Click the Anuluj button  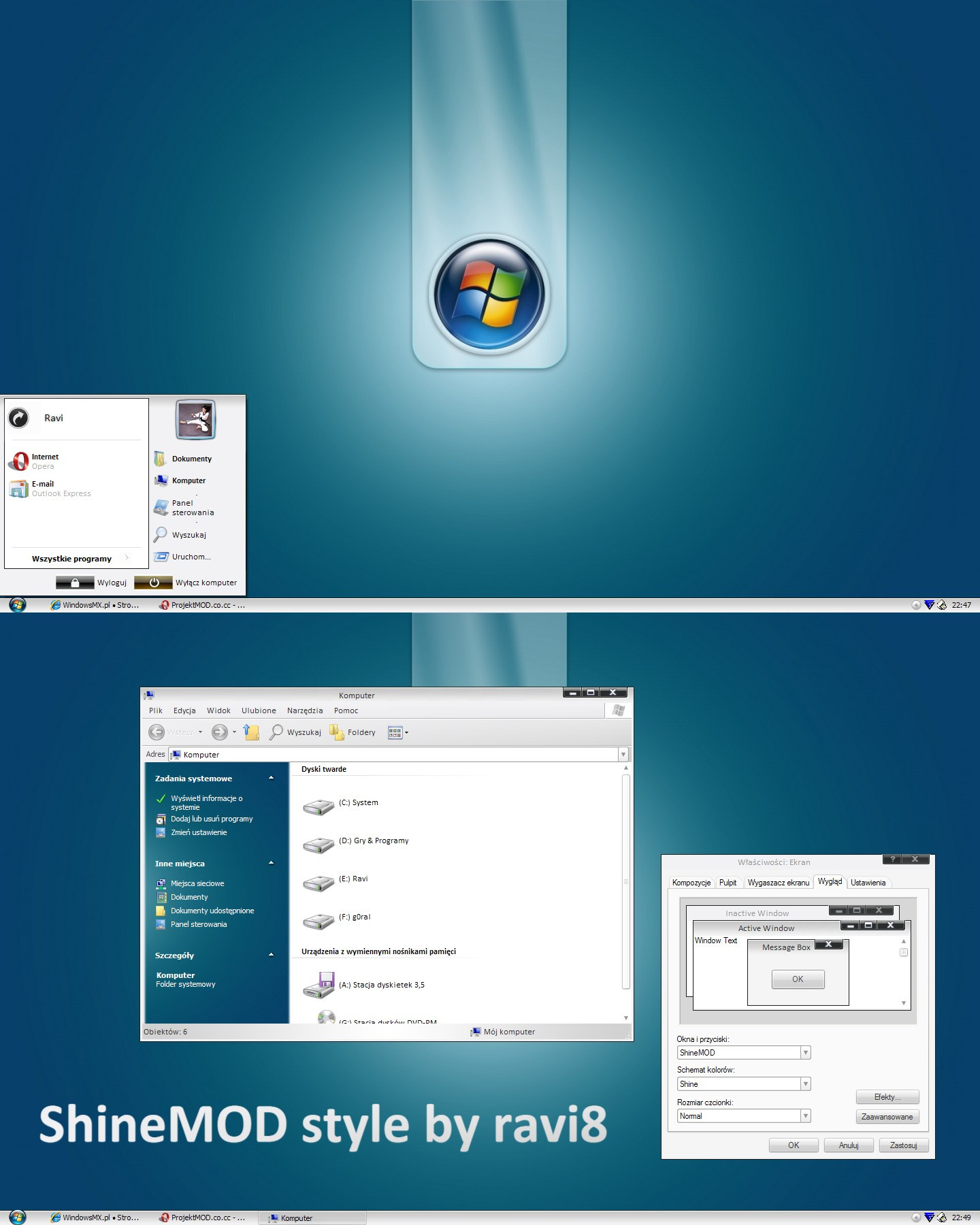849,1145
